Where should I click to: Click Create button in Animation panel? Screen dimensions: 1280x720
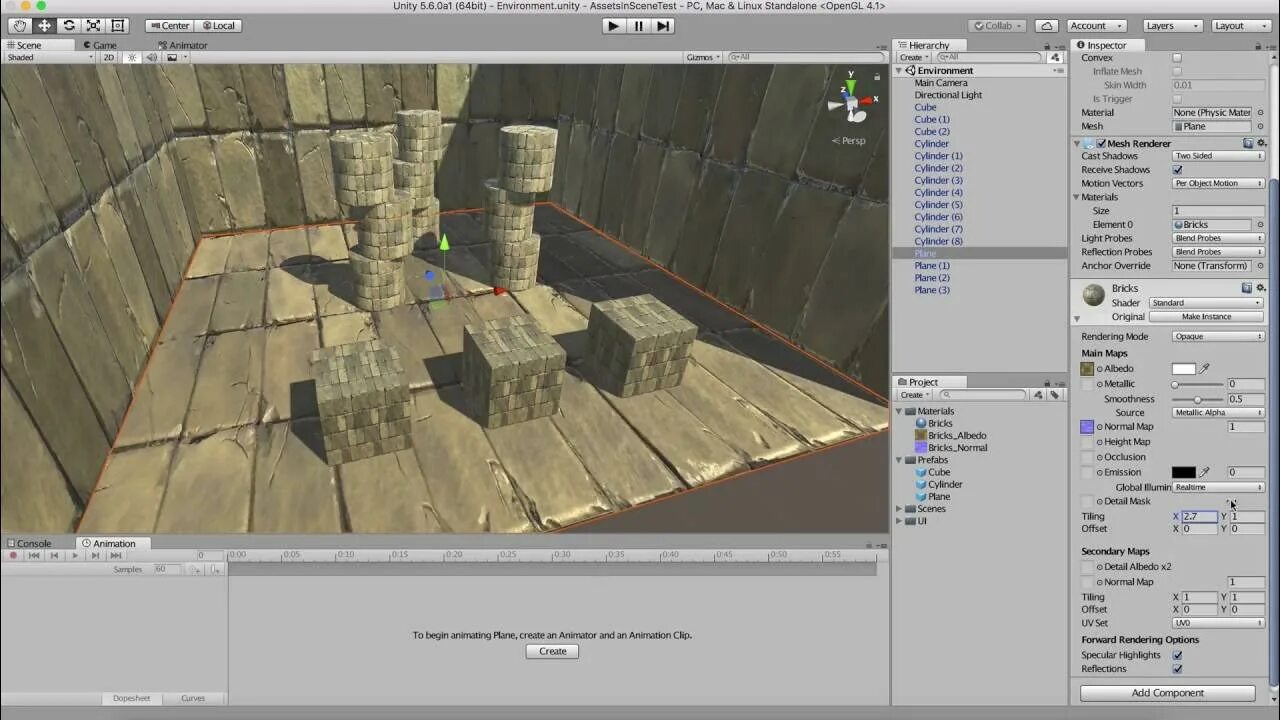pos(552,651)
